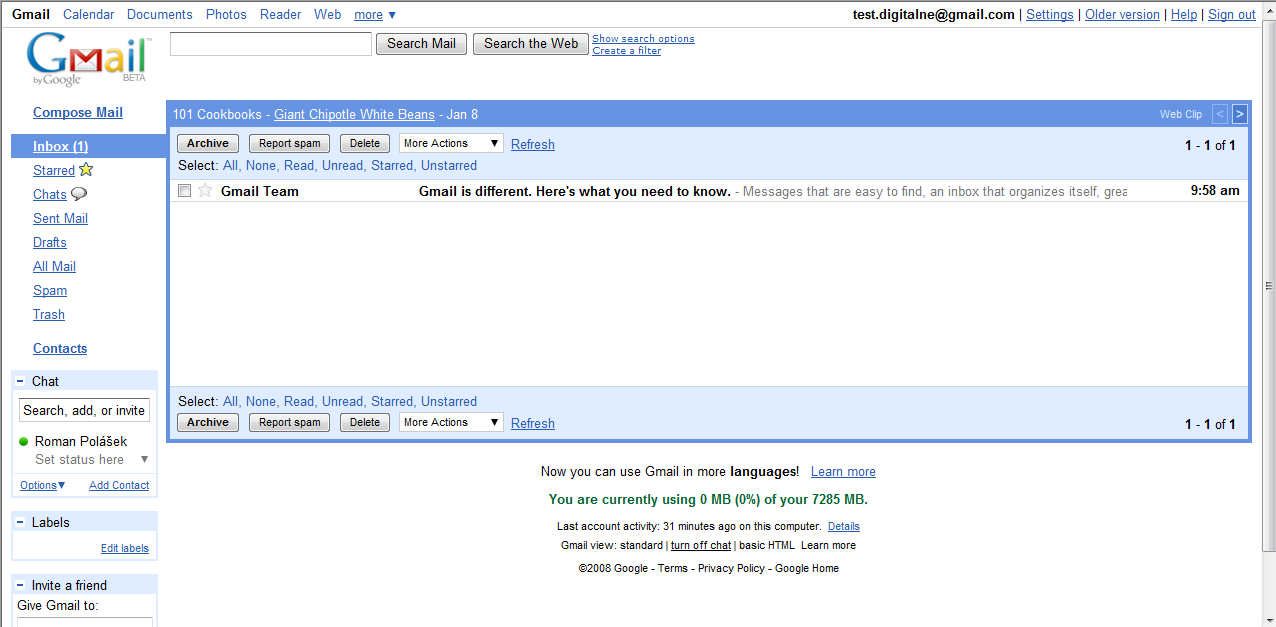The image size is (1276, 627).
Task: Click the green online status dot
Action: (23, 441)
